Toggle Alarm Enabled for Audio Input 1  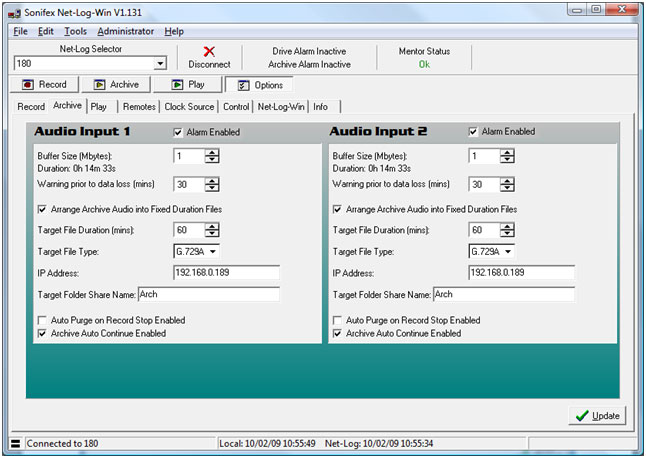178,132
